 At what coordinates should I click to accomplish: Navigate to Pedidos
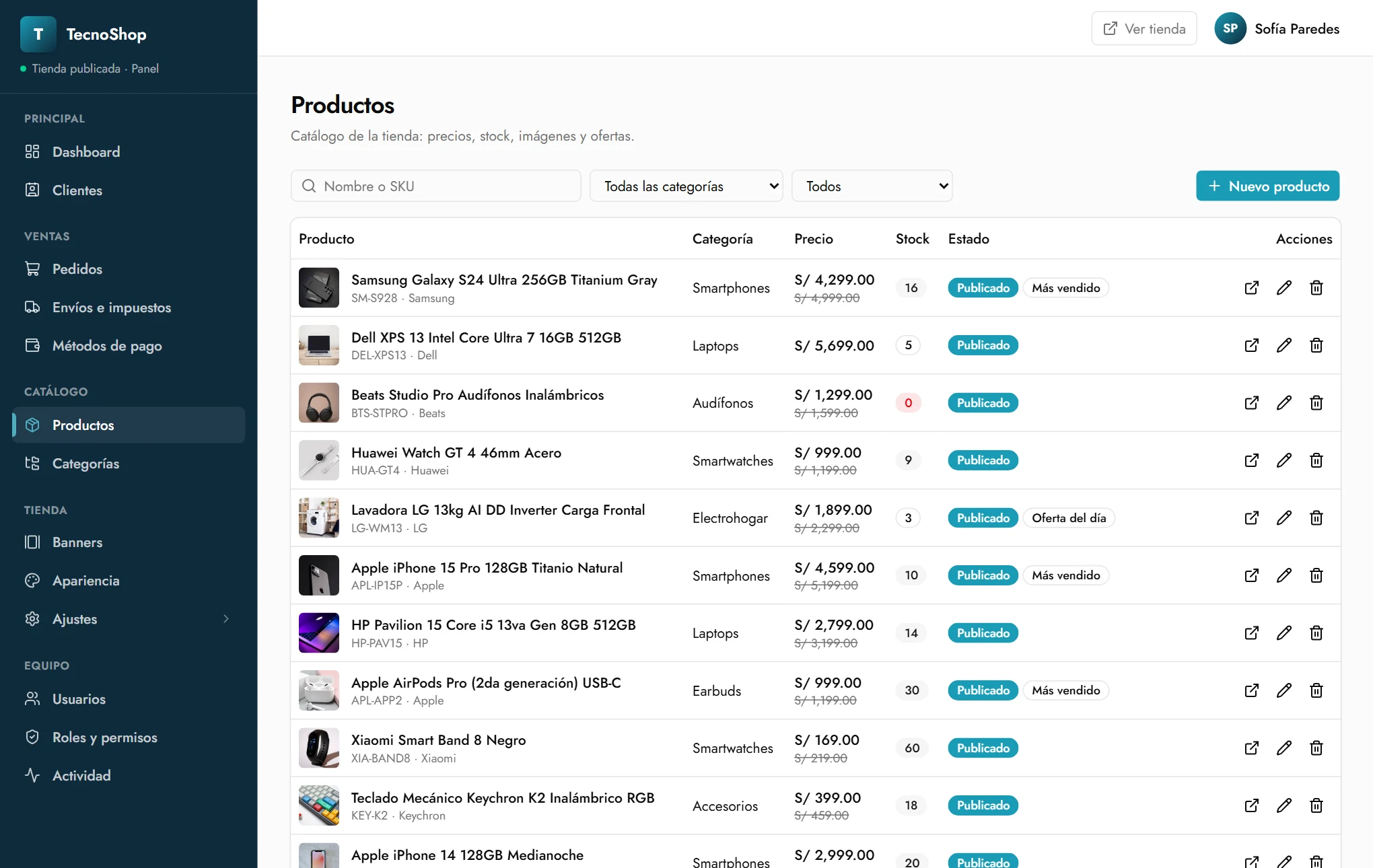point(129,269)
